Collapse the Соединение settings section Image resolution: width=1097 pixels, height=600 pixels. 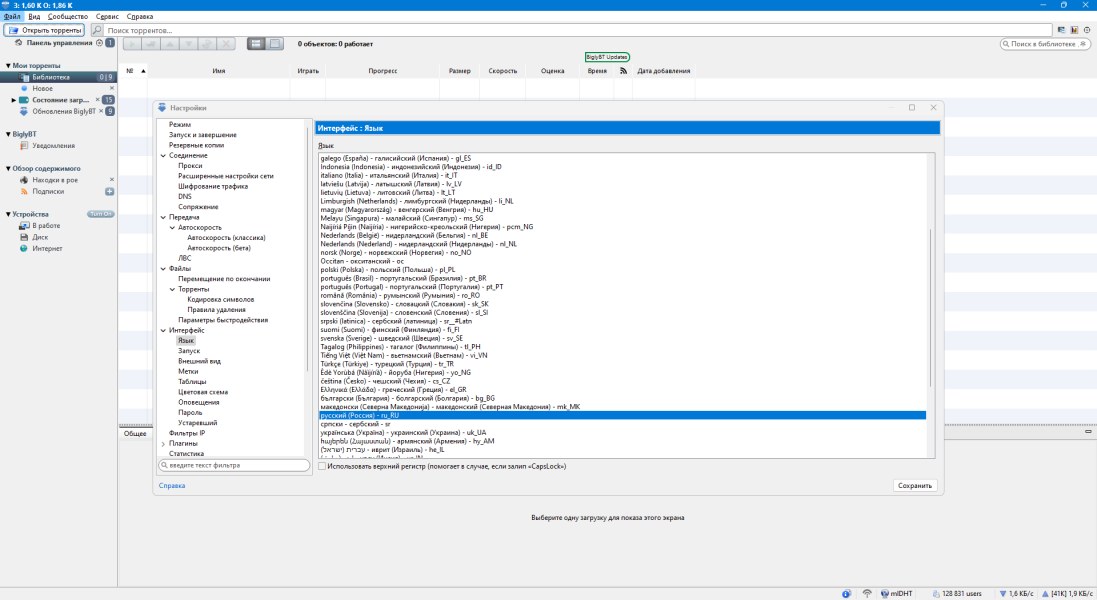(163, 155)
